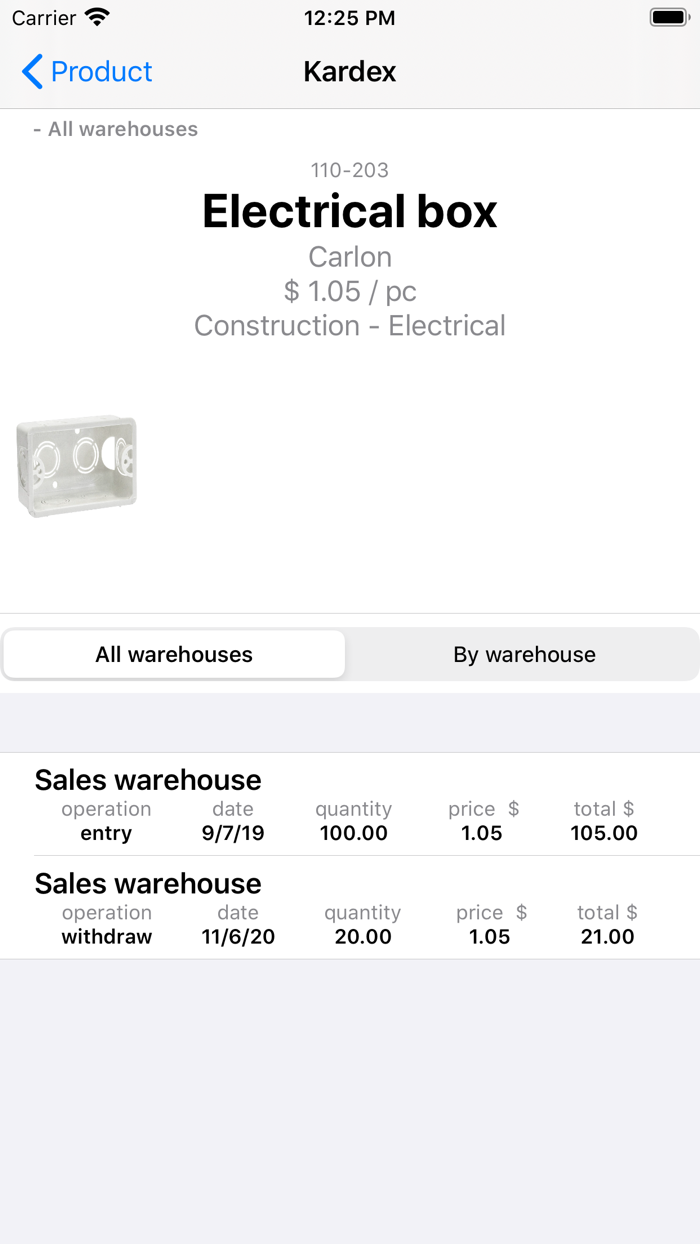Tap product code 110-203
The height and width of the screenshot is (1244, 700).
350,170
